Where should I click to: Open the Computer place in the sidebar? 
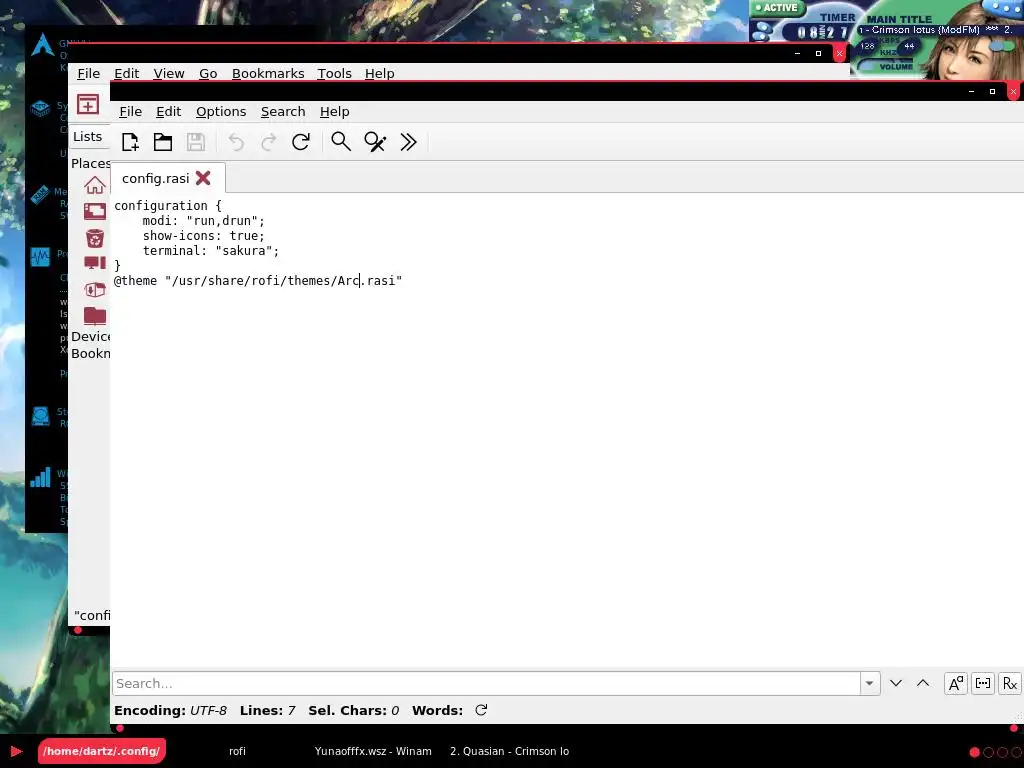95,263
